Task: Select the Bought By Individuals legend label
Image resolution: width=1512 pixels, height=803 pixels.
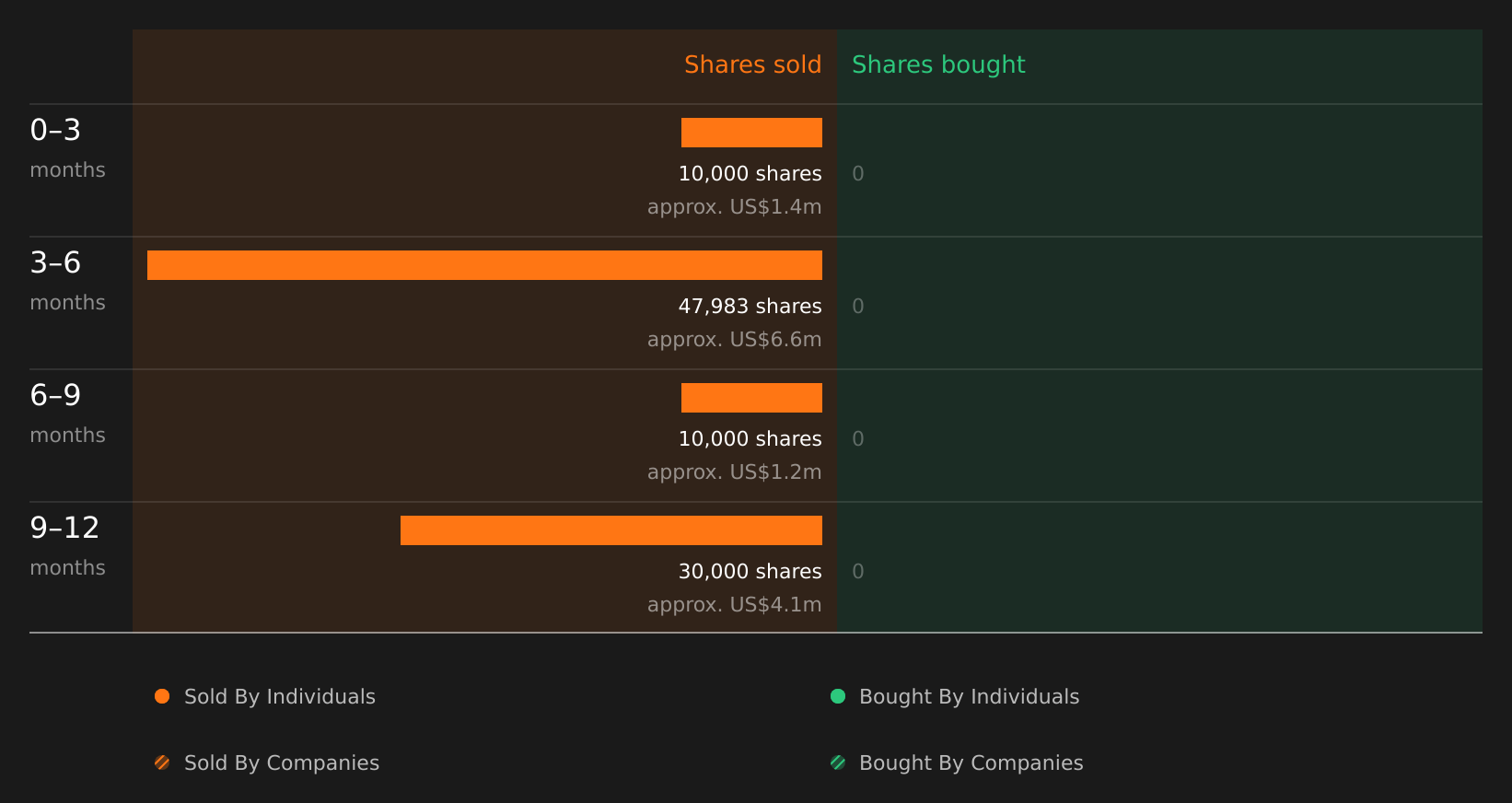Action: (x=970, y=697)
